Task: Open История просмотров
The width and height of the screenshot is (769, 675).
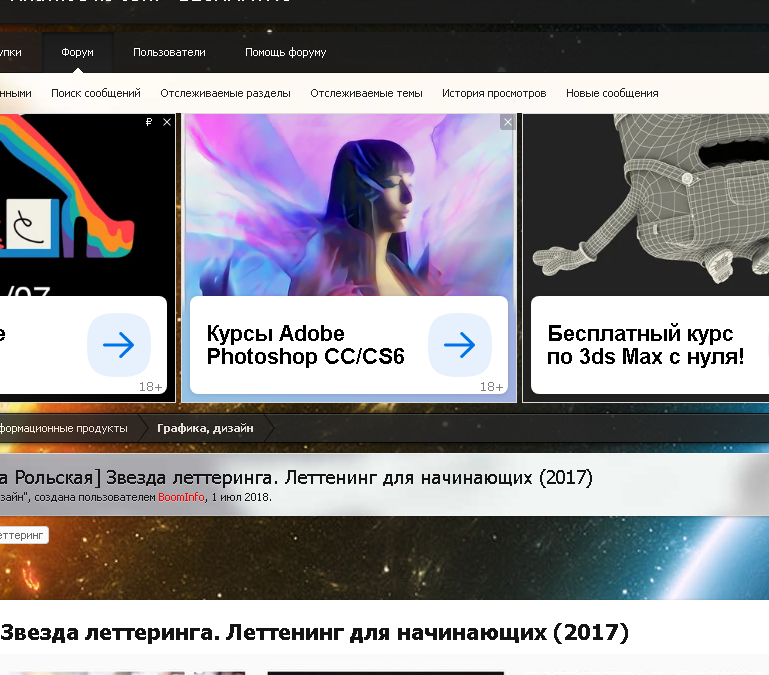Action: tap(494, 93)
